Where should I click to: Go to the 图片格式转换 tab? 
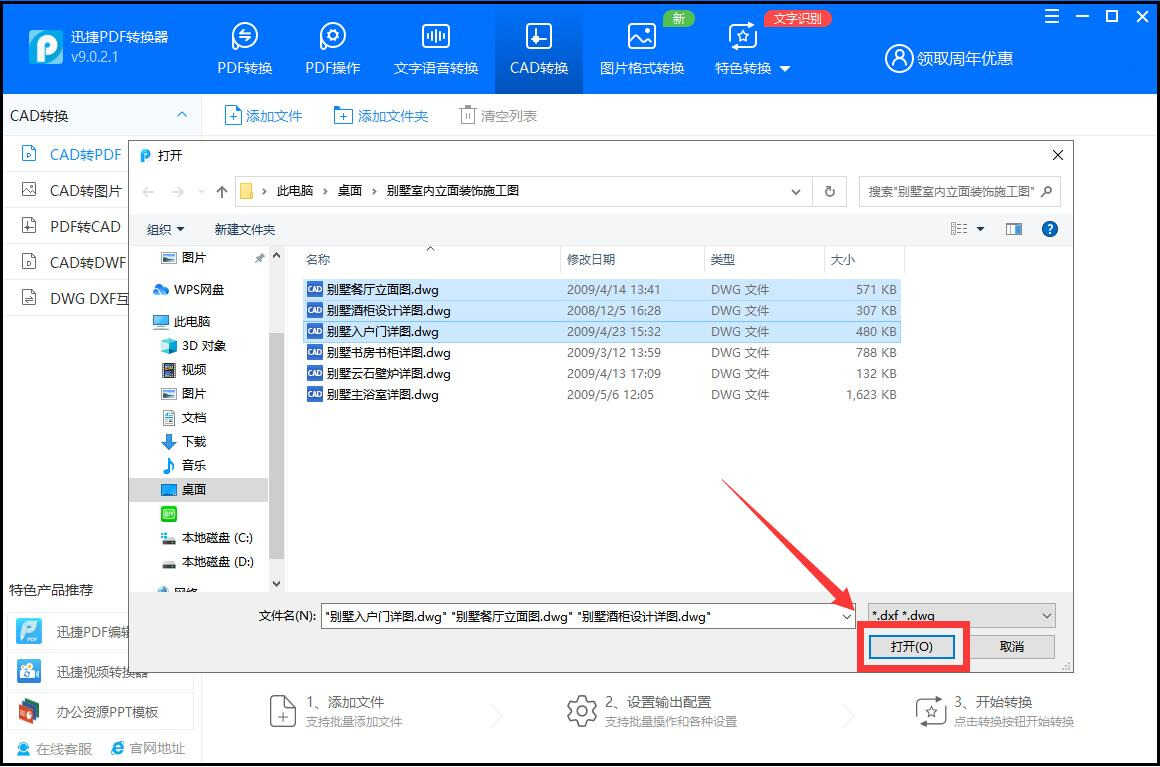click(641, 49)
